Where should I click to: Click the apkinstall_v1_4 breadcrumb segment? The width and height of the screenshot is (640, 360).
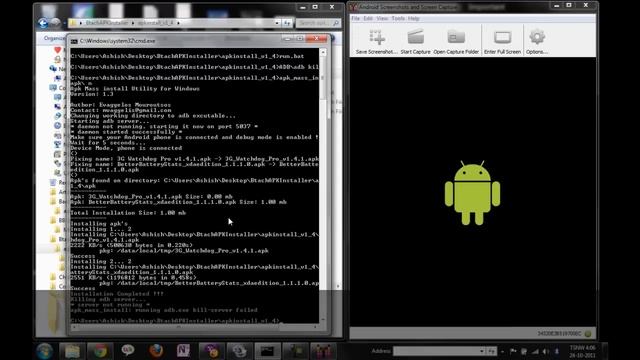pyautogui.click(x=156, y=23)
